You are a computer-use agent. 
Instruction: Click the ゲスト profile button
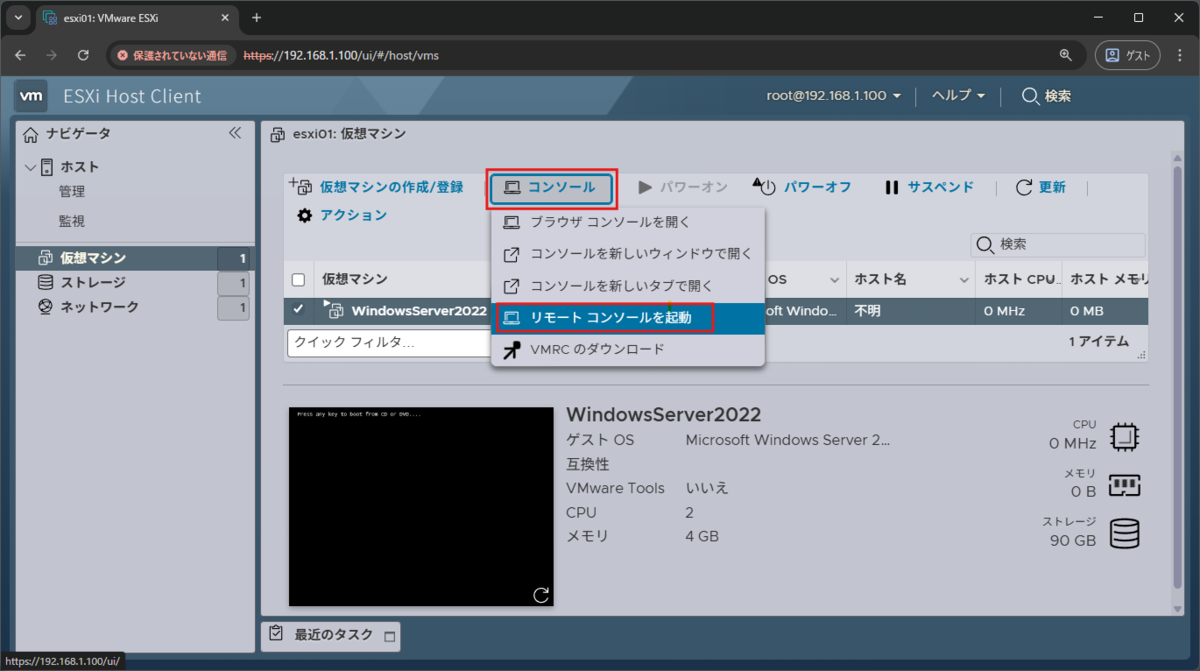(1128, 55)
